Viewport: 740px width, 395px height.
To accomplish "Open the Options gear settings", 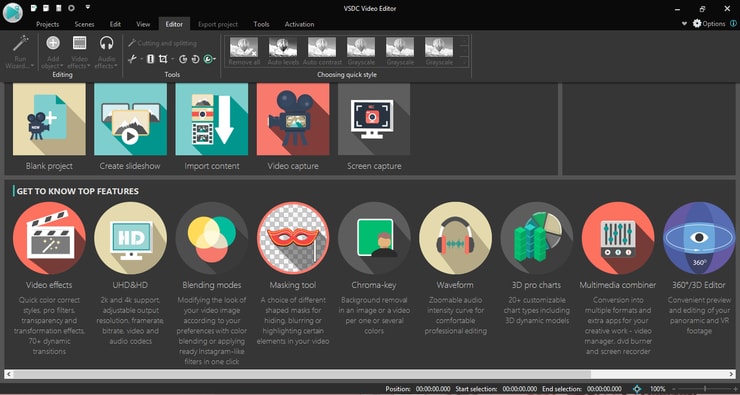I will coord(709,24).
